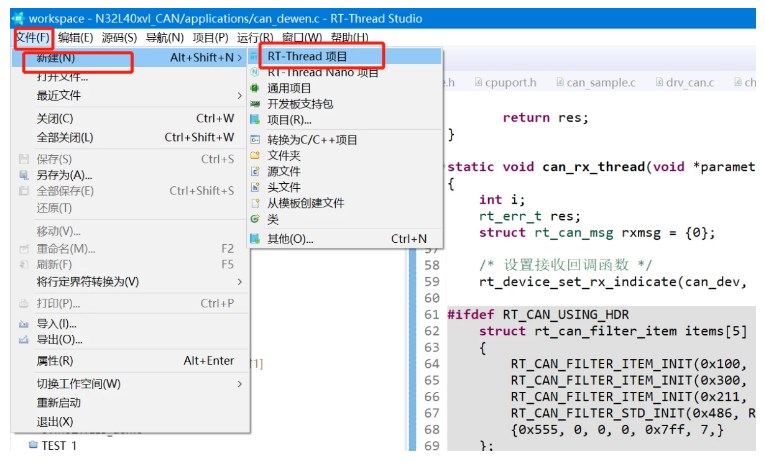
Task: Click the 从模板创建文件 icon
Action: point(255,203)
